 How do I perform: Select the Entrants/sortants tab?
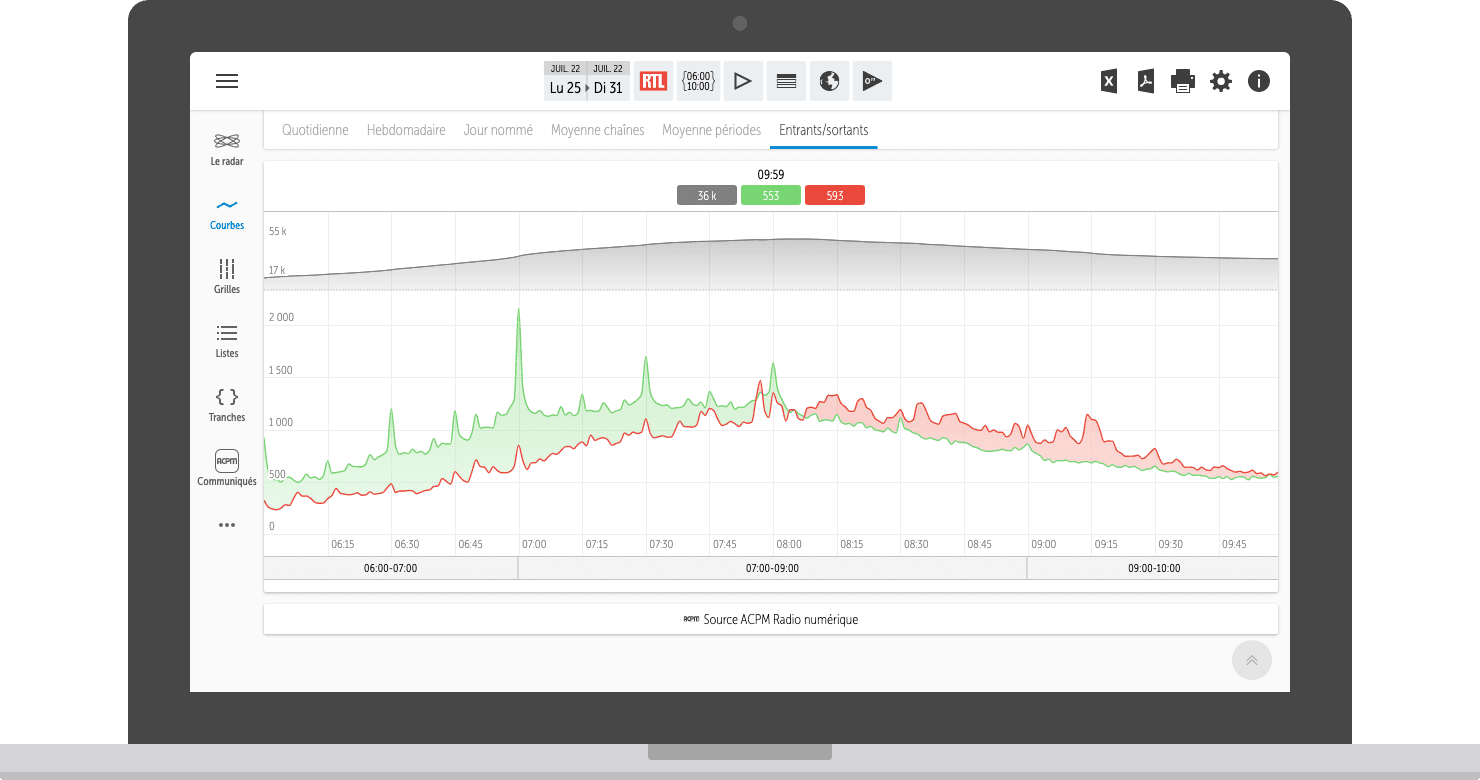823,130
